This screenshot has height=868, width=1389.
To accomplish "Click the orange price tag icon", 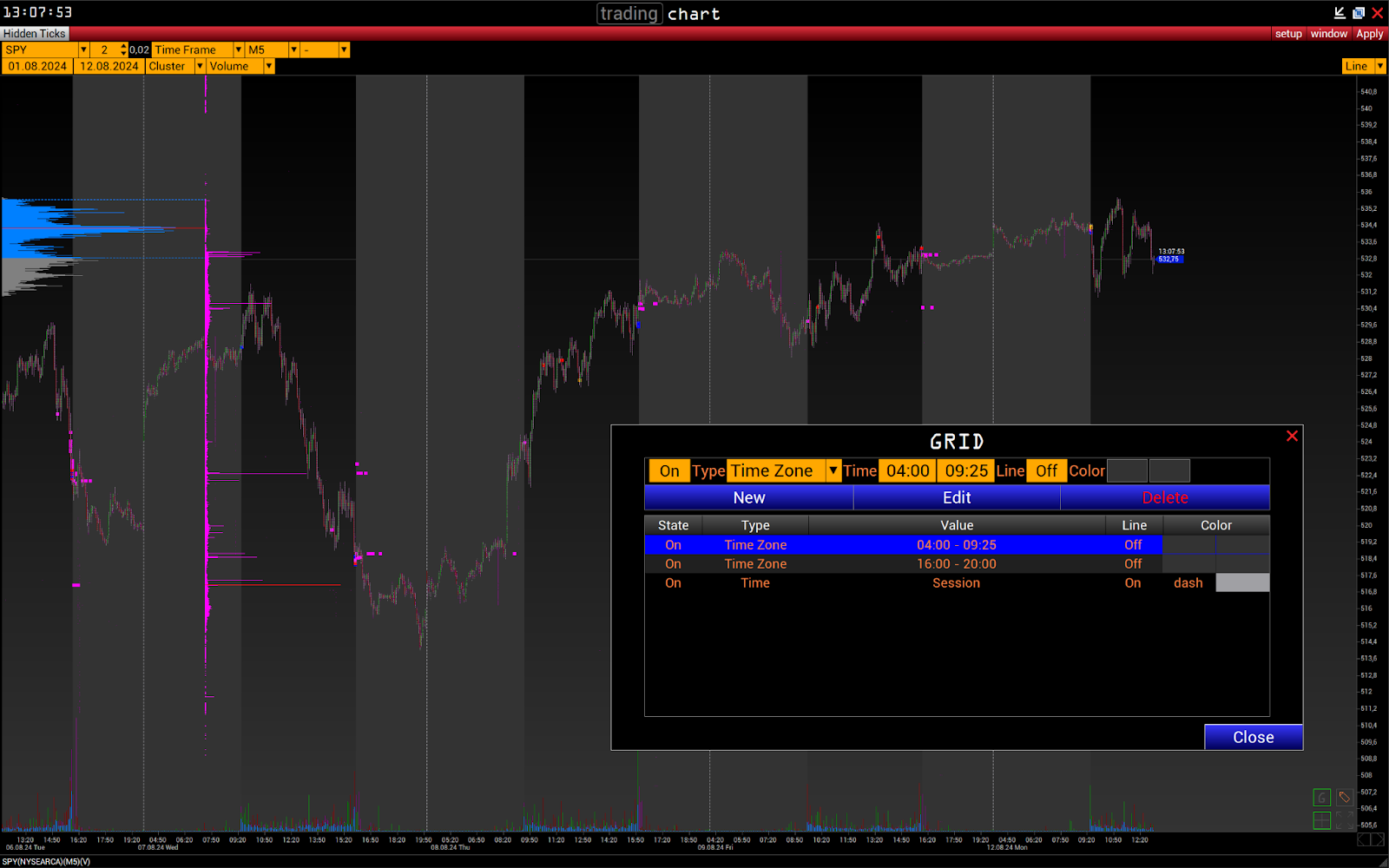I will pos(1344,798).
